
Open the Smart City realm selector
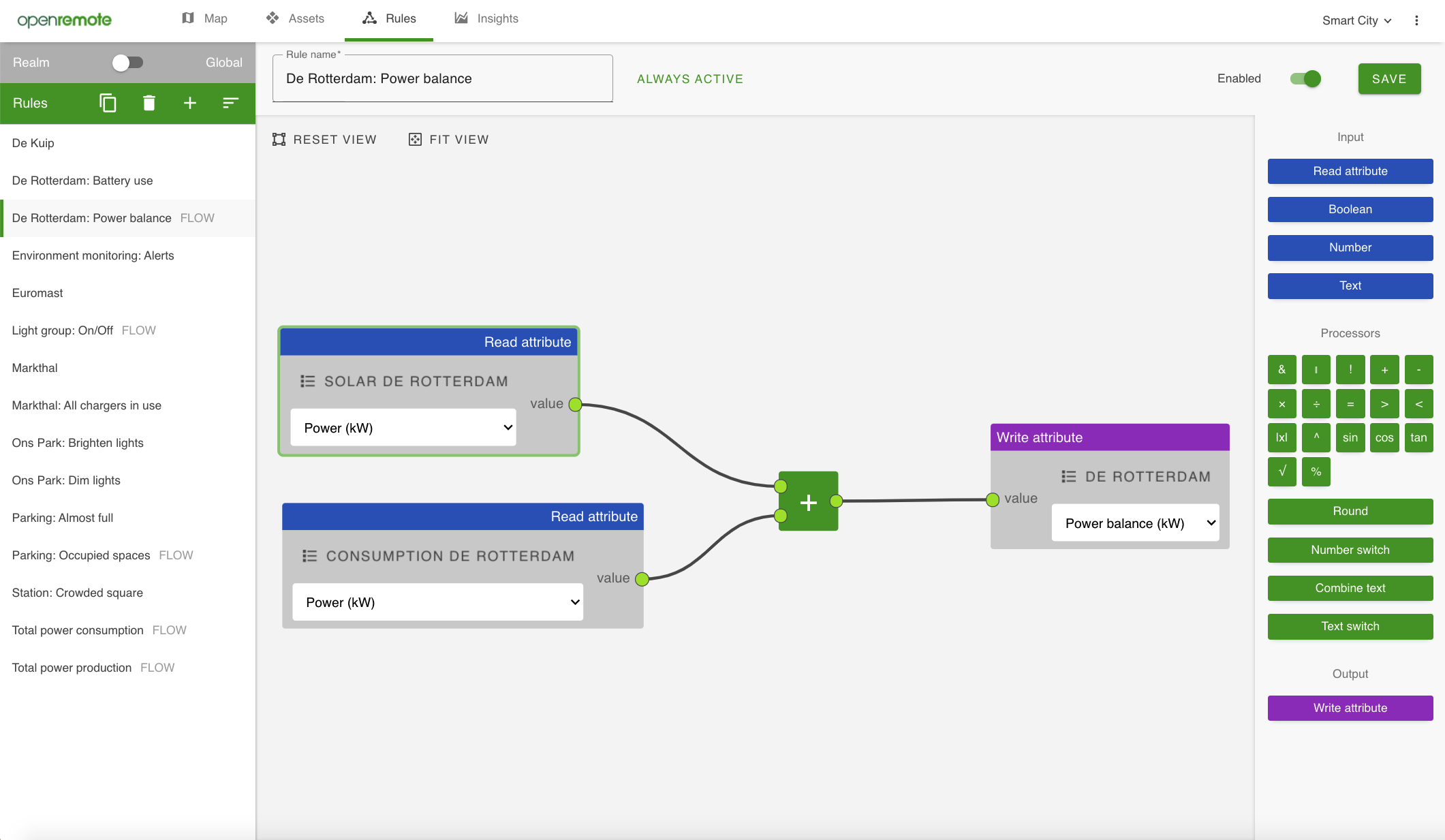pos(1356,20)
